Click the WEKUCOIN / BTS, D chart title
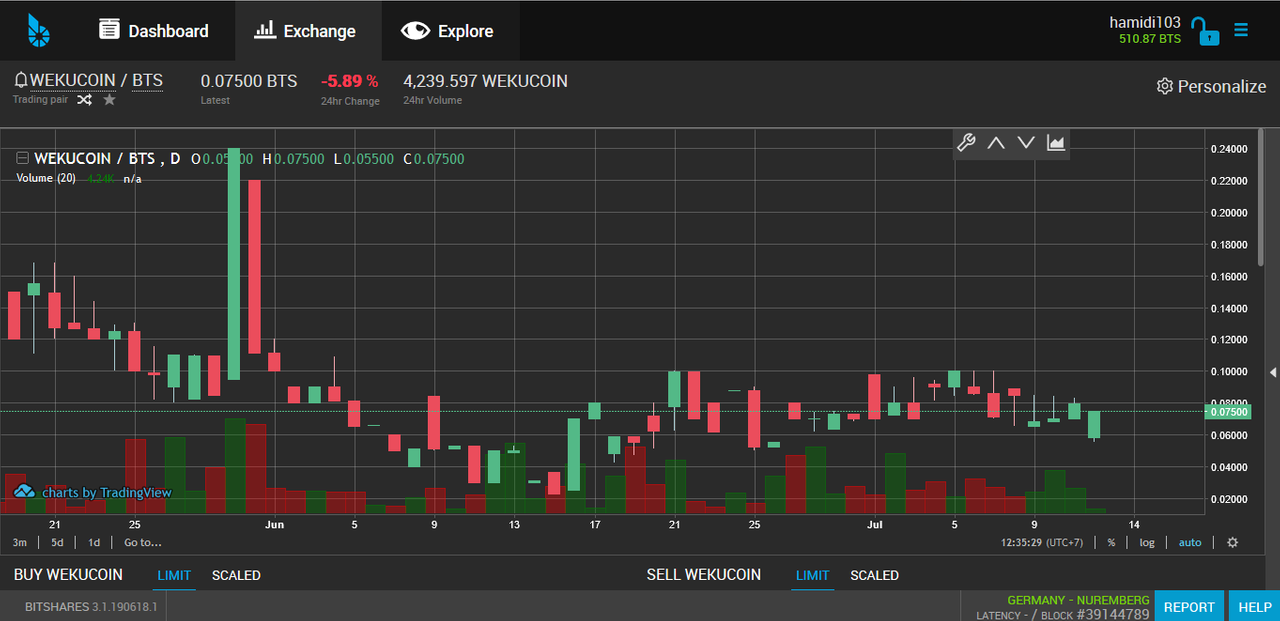Image resolution: width=1280 pixels, height=621 pixels. [107, 158]
